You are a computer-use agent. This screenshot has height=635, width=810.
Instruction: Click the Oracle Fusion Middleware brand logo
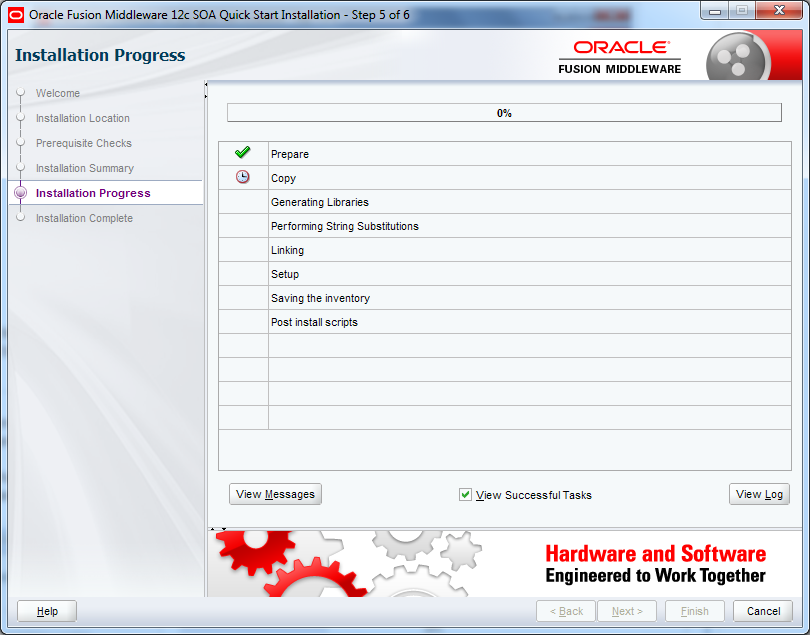tap(619, 57)
